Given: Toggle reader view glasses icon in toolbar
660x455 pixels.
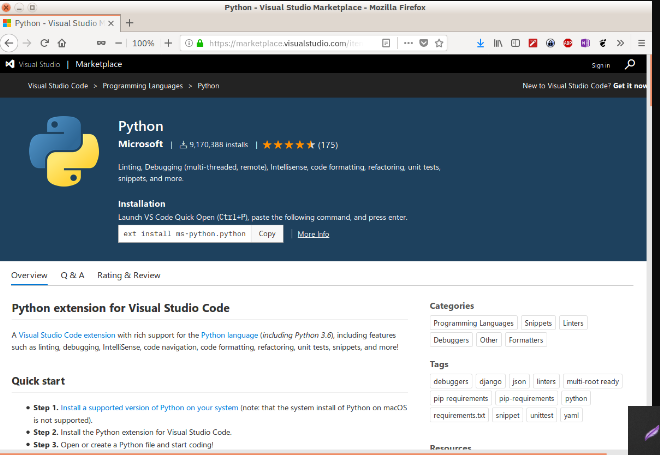Looking at the screenshot, I should click(101, 43).
